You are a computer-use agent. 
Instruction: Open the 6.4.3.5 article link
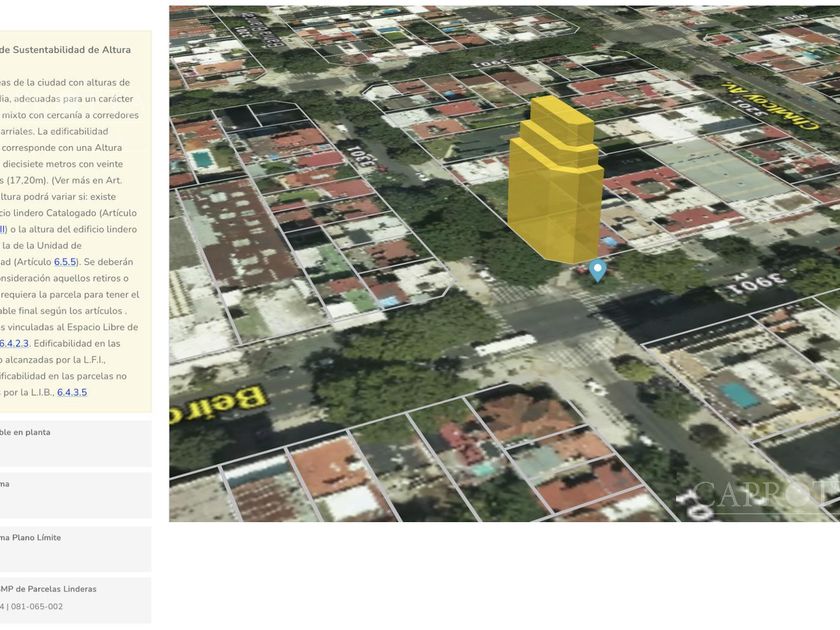point(72,392)
